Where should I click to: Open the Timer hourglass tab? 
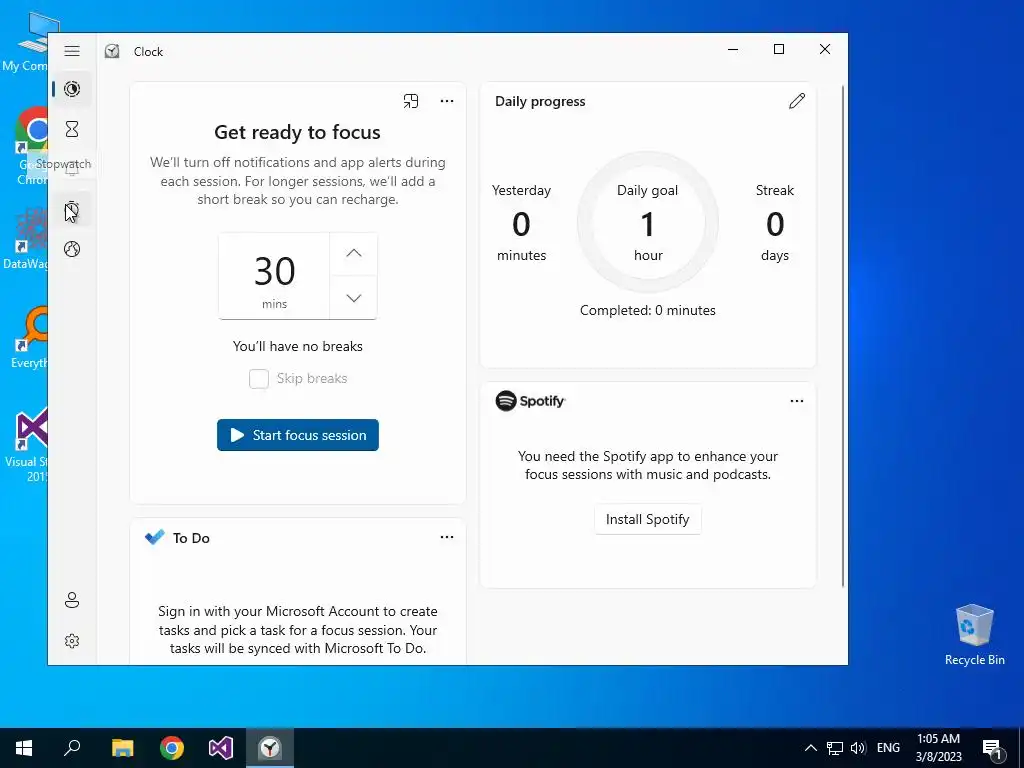pos(72,129)
